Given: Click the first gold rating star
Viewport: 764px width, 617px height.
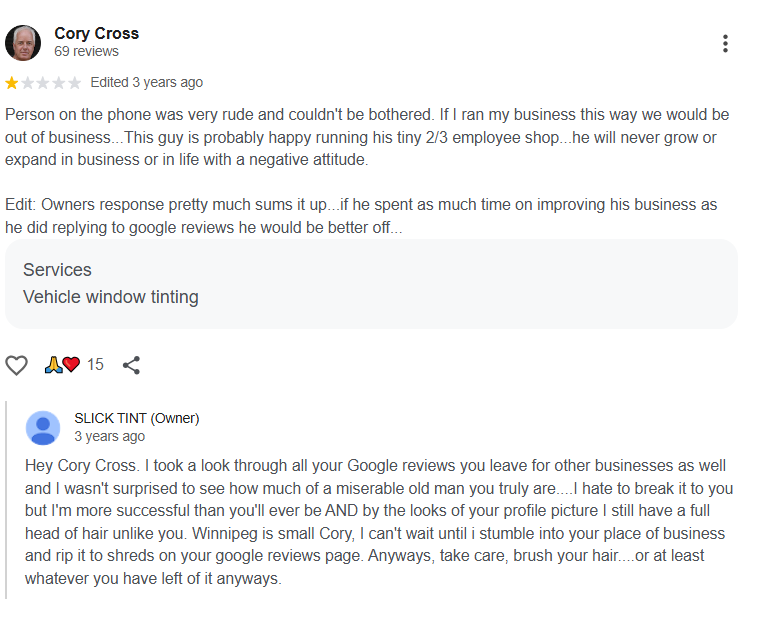Looking at the screenshot, I should pos(11,83).
